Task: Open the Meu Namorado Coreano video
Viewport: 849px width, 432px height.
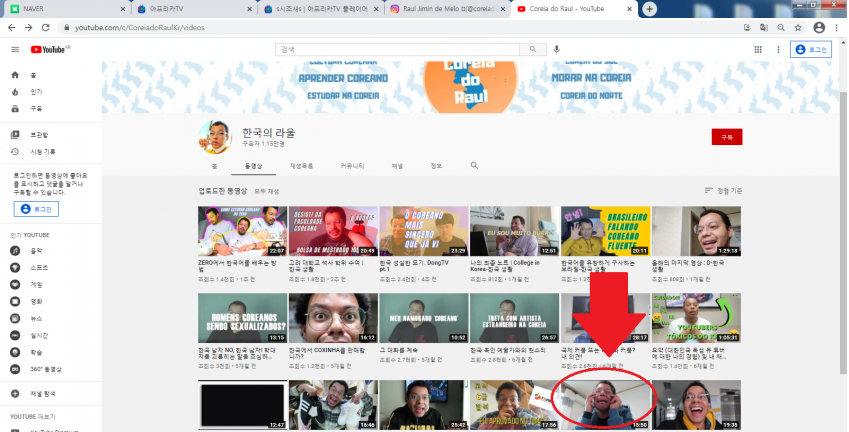Action: click(424, 318)
